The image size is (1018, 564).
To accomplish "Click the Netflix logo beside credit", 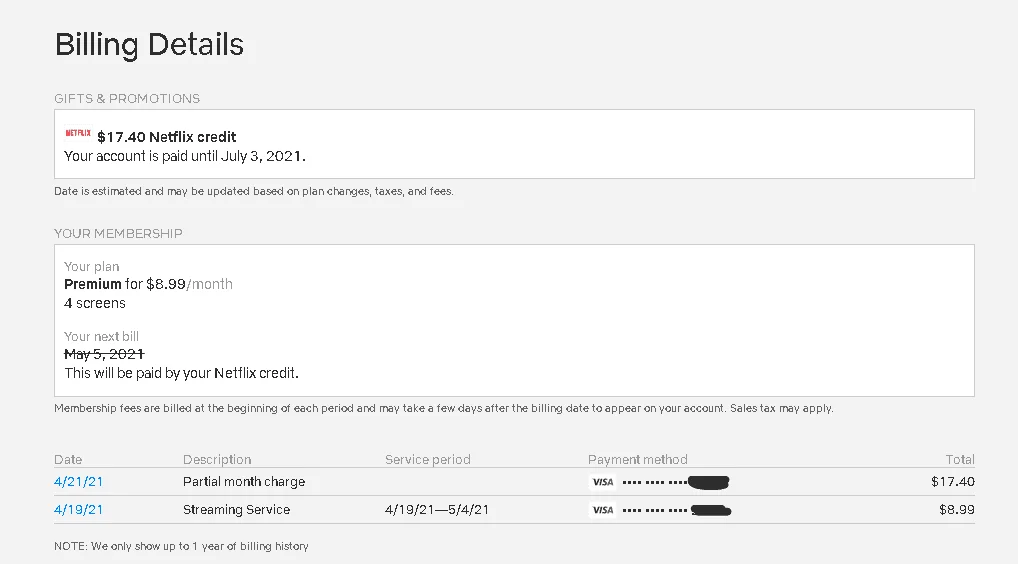I will tap(78, 133).
